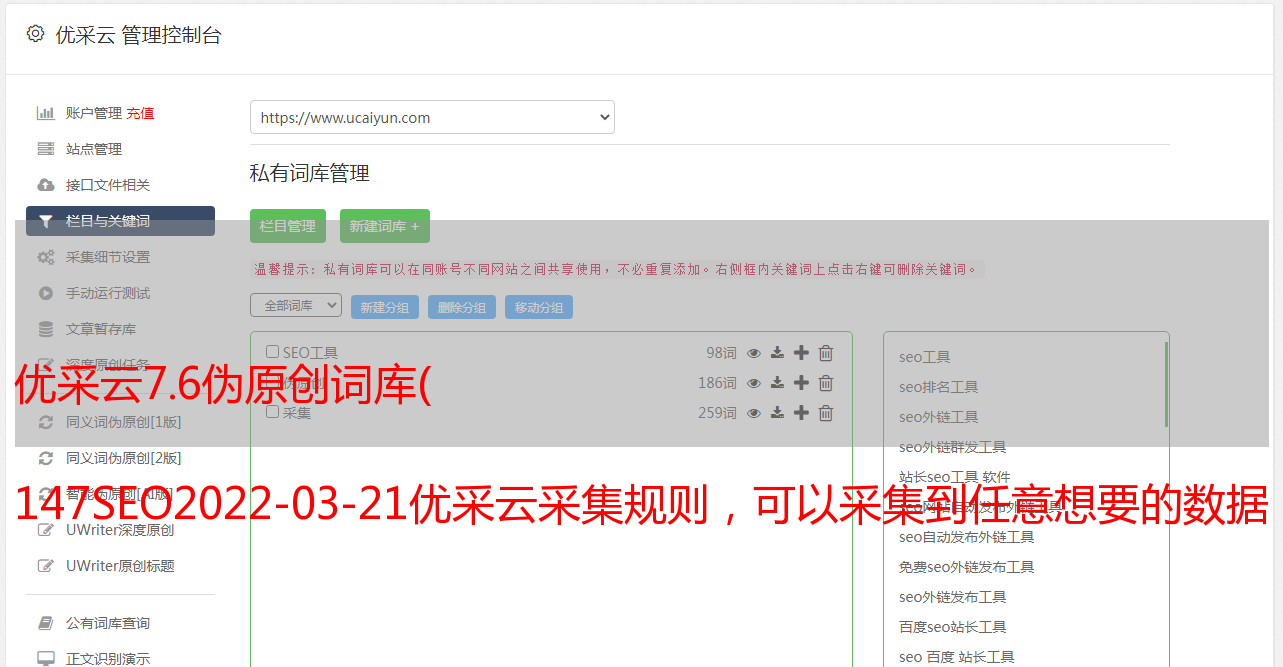1283x667 pixels.
Task: Open the https://www.ucaiyun.com site dropdown
Action: coord(432,117)
